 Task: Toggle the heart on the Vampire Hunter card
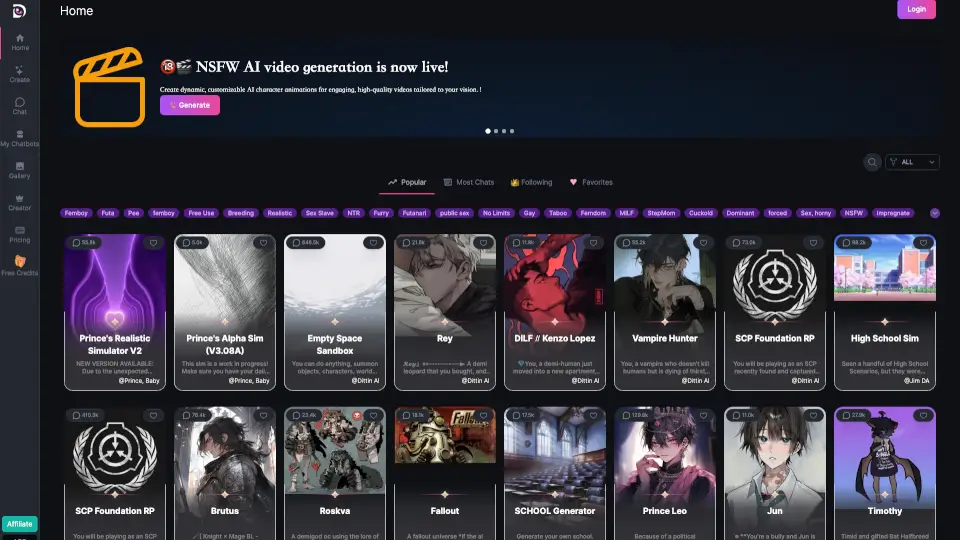click(x=703, y=243)
